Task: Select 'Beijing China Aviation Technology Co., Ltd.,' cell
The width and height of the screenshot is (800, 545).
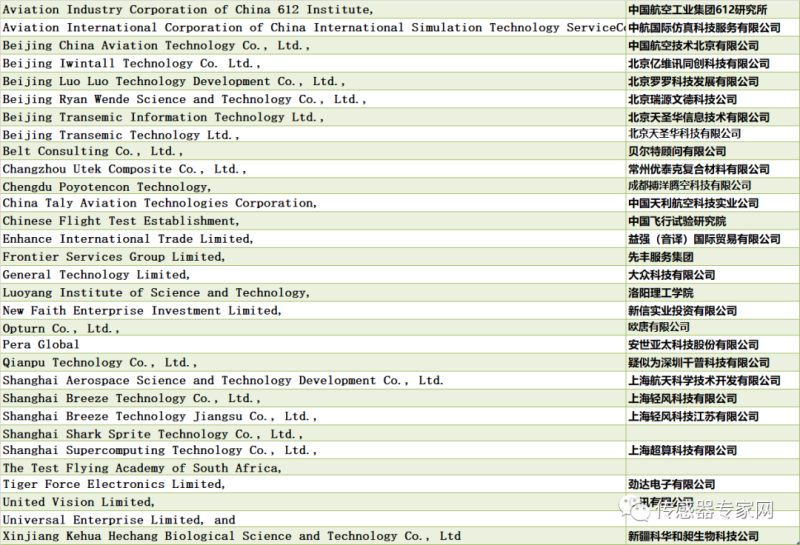Action: coord(313,45)
